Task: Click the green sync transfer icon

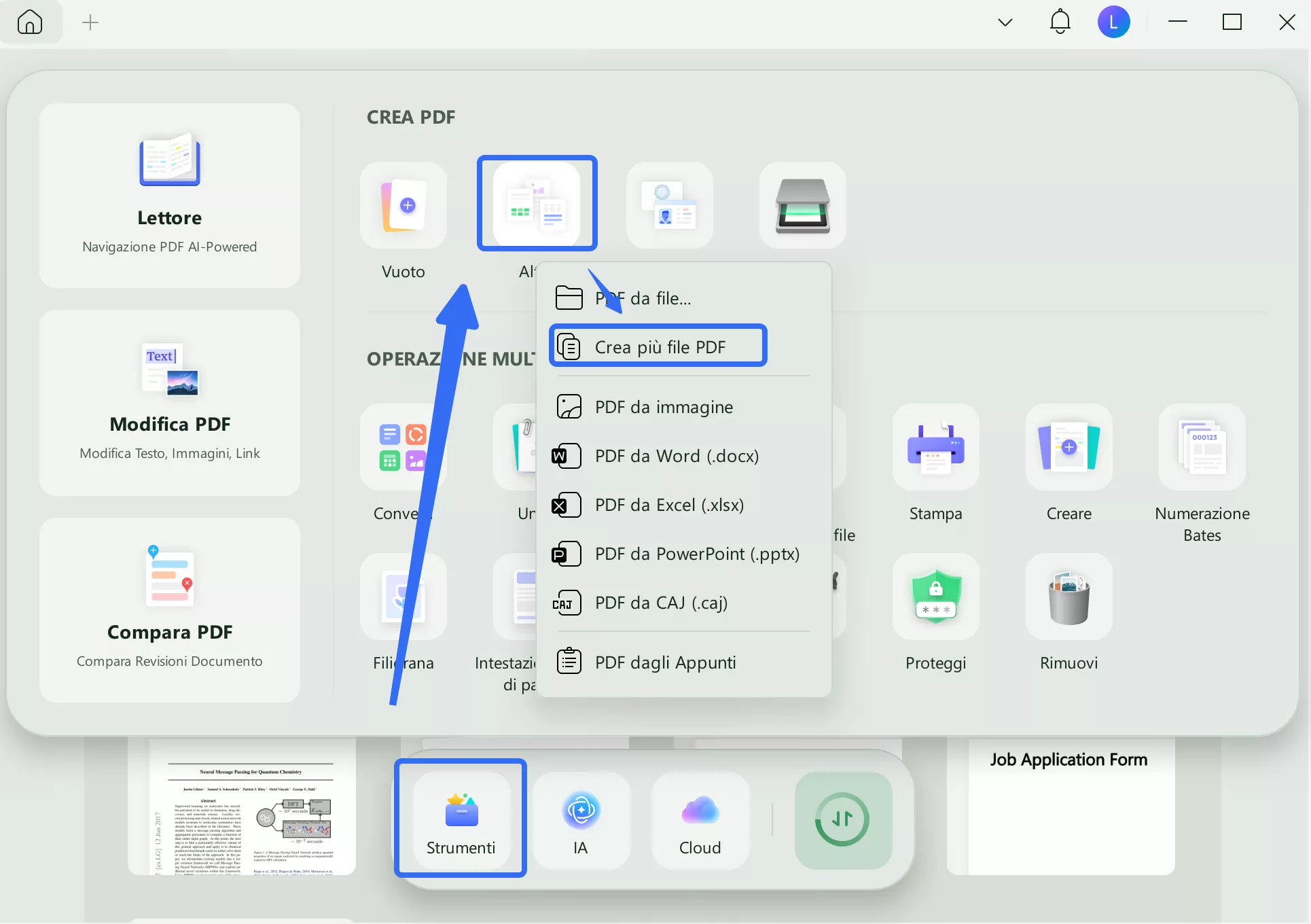Action: click(x=842, y=820)
